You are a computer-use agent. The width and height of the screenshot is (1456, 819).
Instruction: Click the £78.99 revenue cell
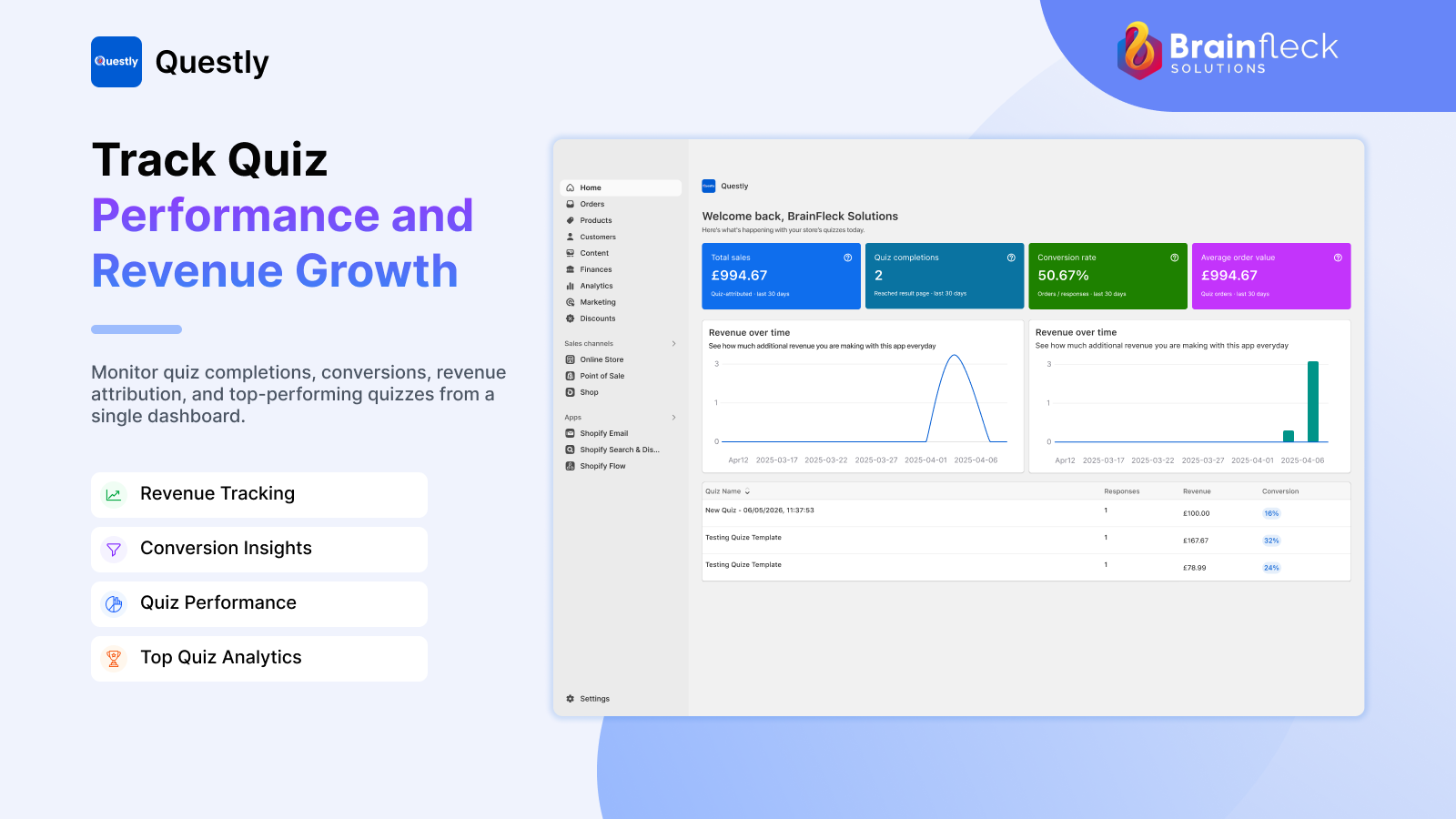coord(1195,568)
